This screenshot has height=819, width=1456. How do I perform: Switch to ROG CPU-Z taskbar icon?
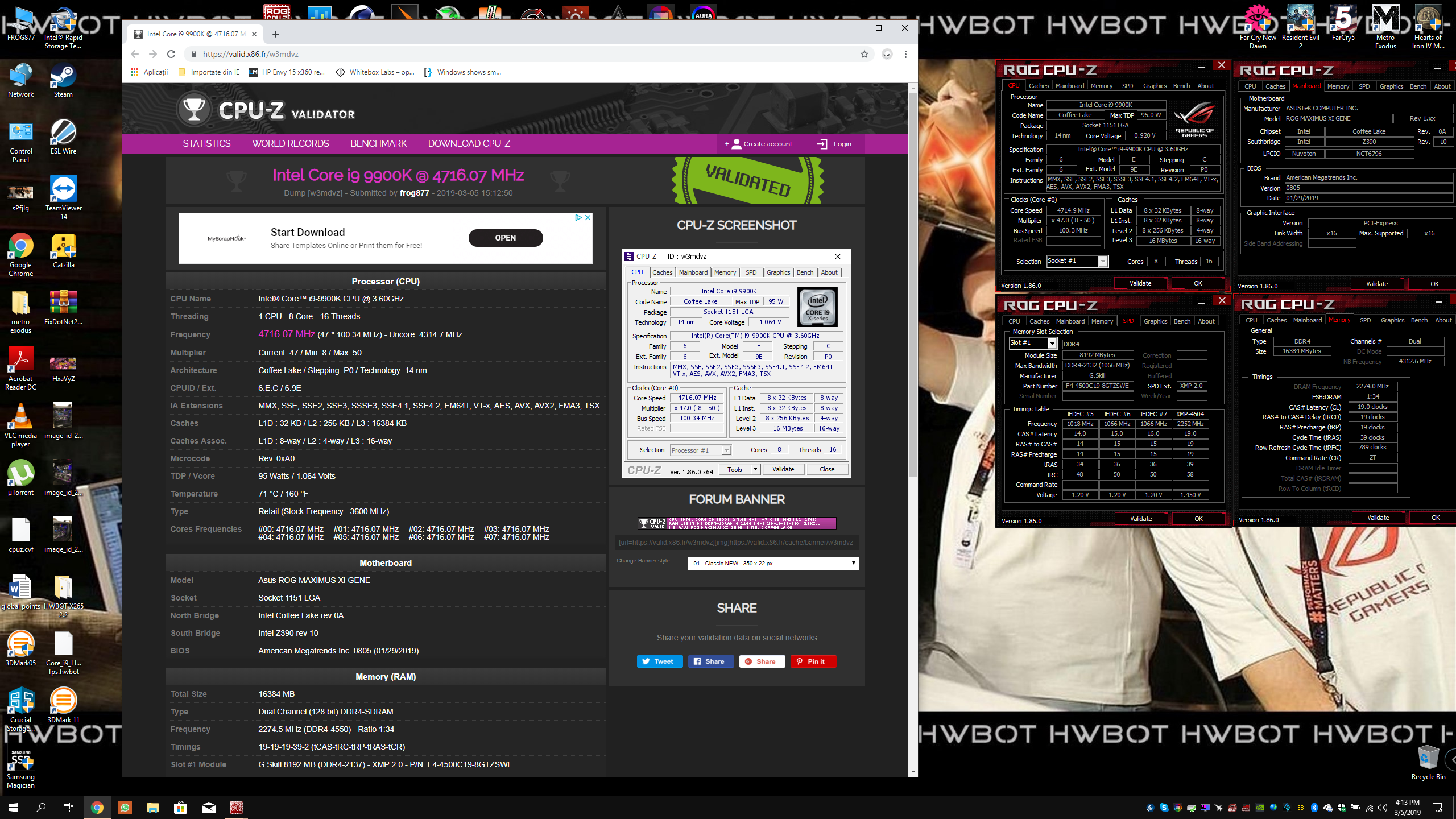[237, 807]
